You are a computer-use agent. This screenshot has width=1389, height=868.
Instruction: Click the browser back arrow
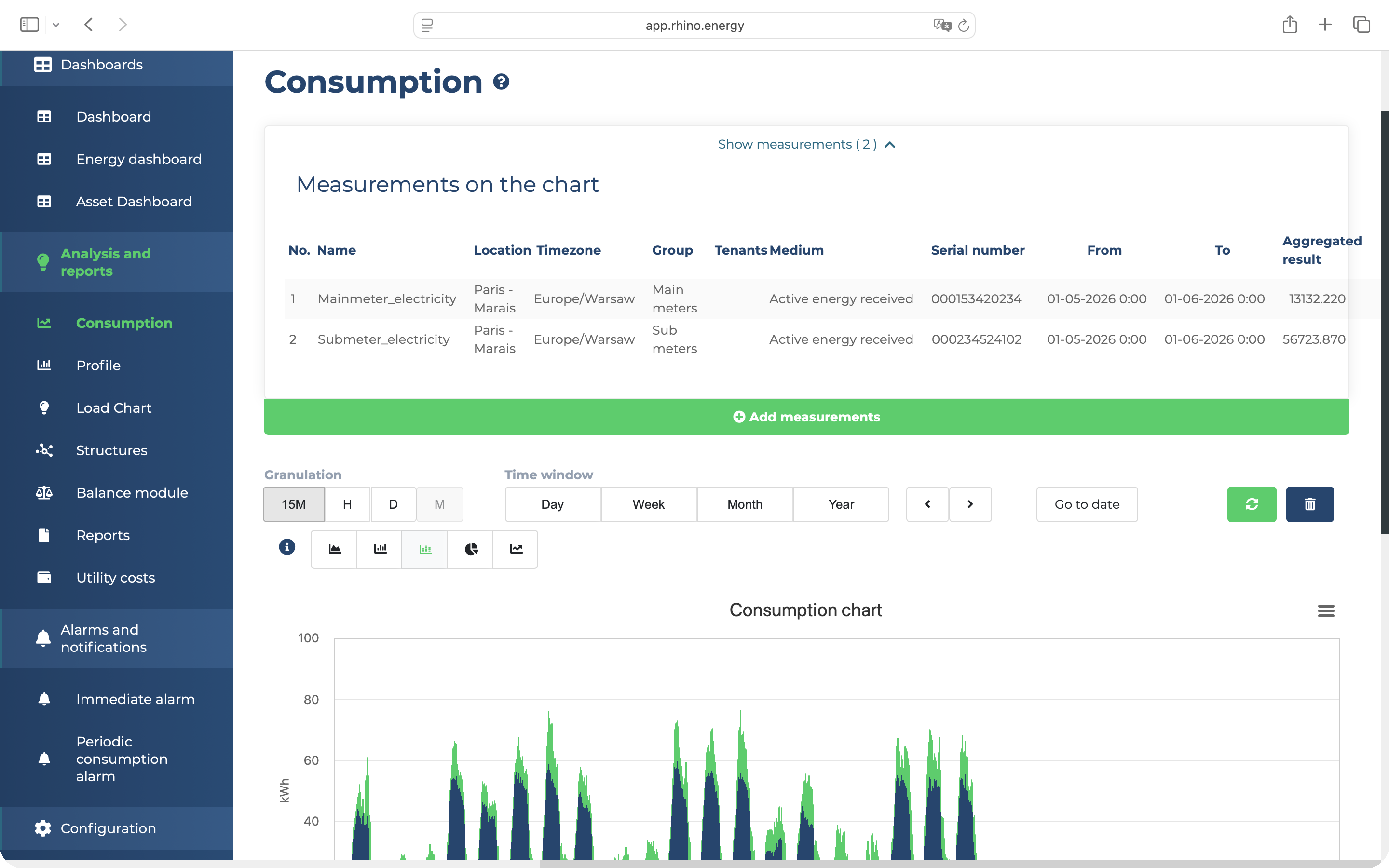pos(88,25)
